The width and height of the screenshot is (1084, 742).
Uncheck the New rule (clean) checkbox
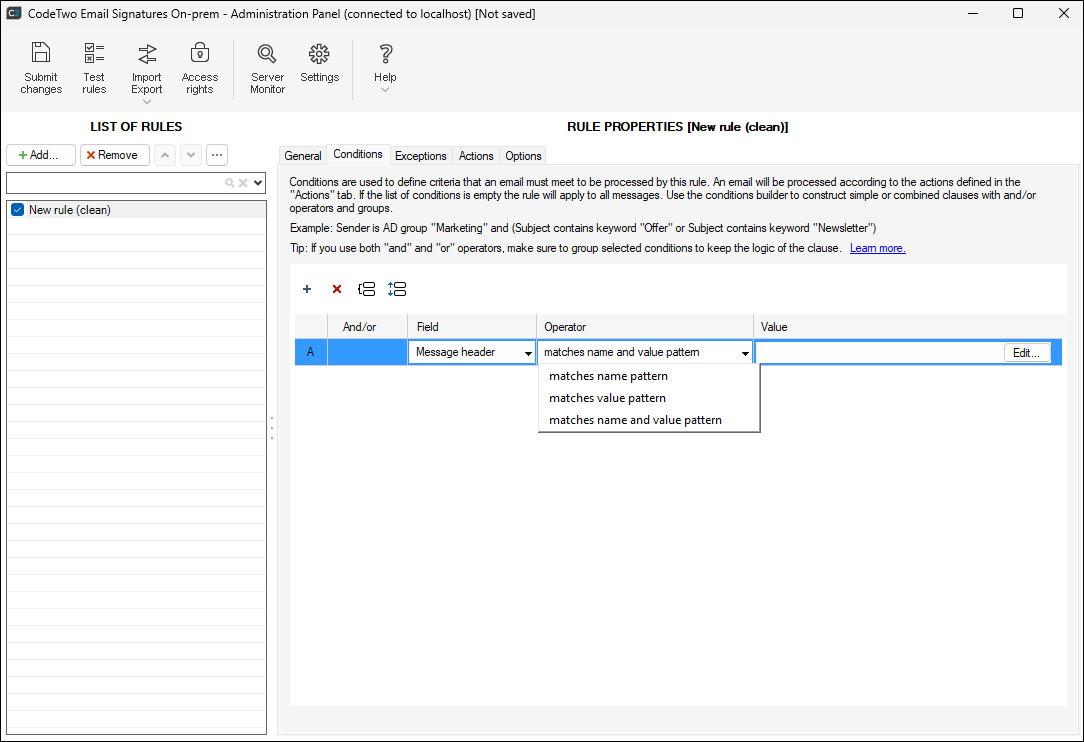[x=17, y=210]
